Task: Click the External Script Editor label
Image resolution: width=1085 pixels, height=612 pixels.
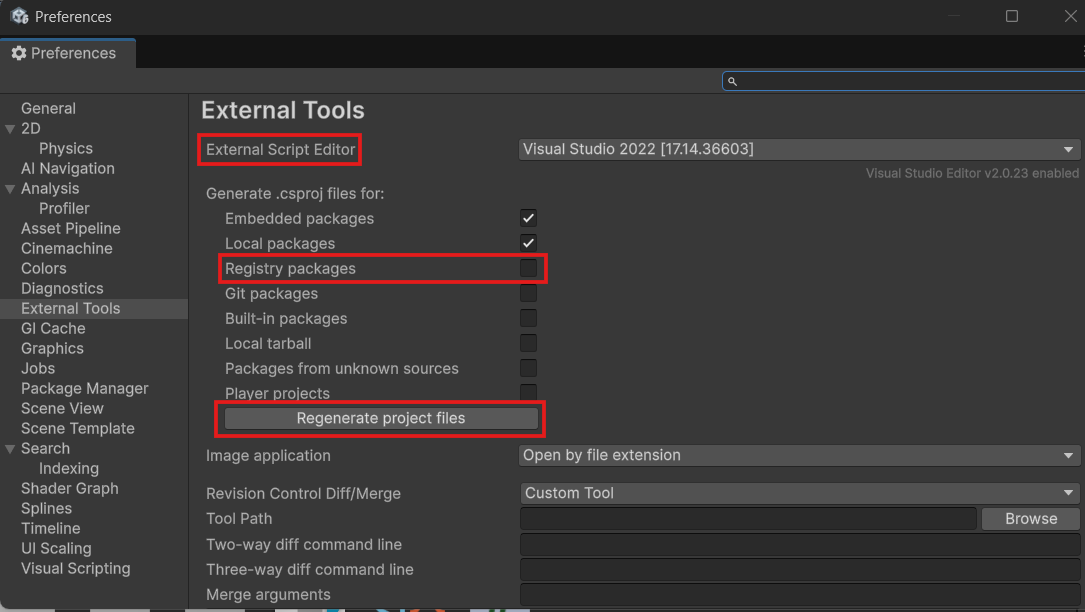Action: pyautogui.click(x=280, y=150)
